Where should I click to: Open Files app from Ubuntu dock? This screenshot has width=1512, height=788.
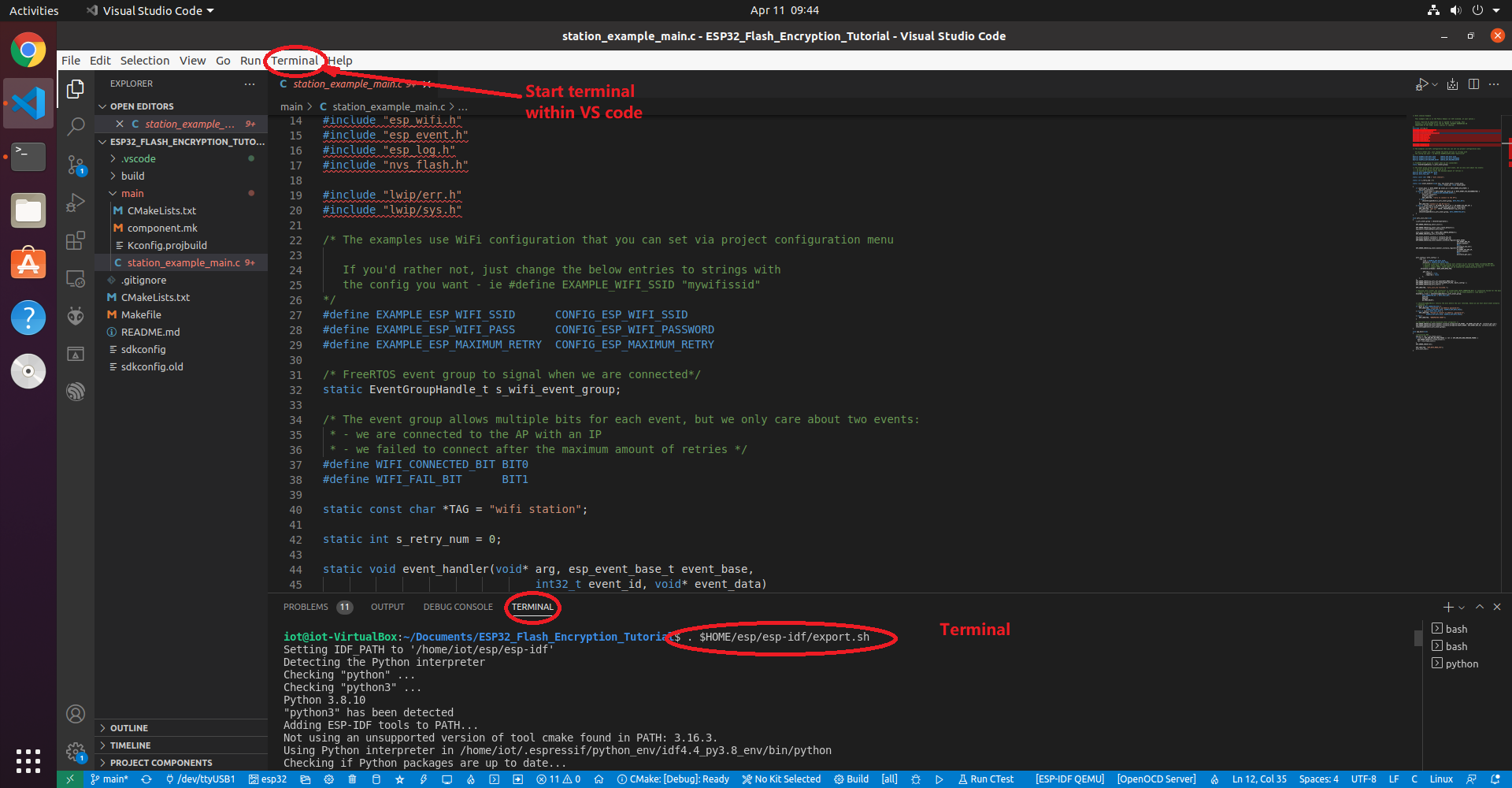click(28, 210)
